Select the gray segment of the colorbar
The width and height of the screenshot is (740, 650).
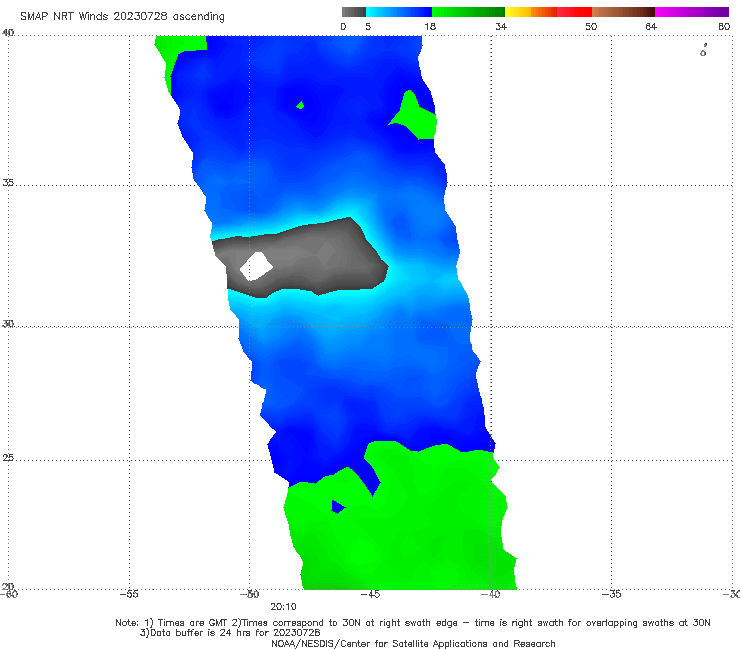354,12
